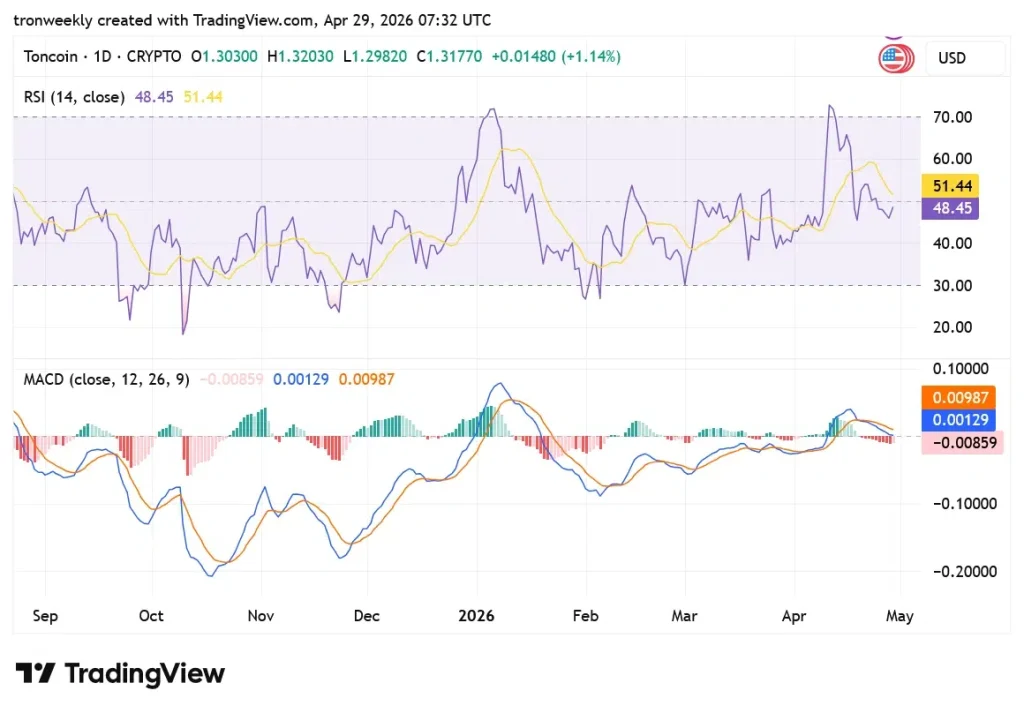Click the Oct label on time axis
Viewport: 1024px width, 713px height.
coord(151,616)
